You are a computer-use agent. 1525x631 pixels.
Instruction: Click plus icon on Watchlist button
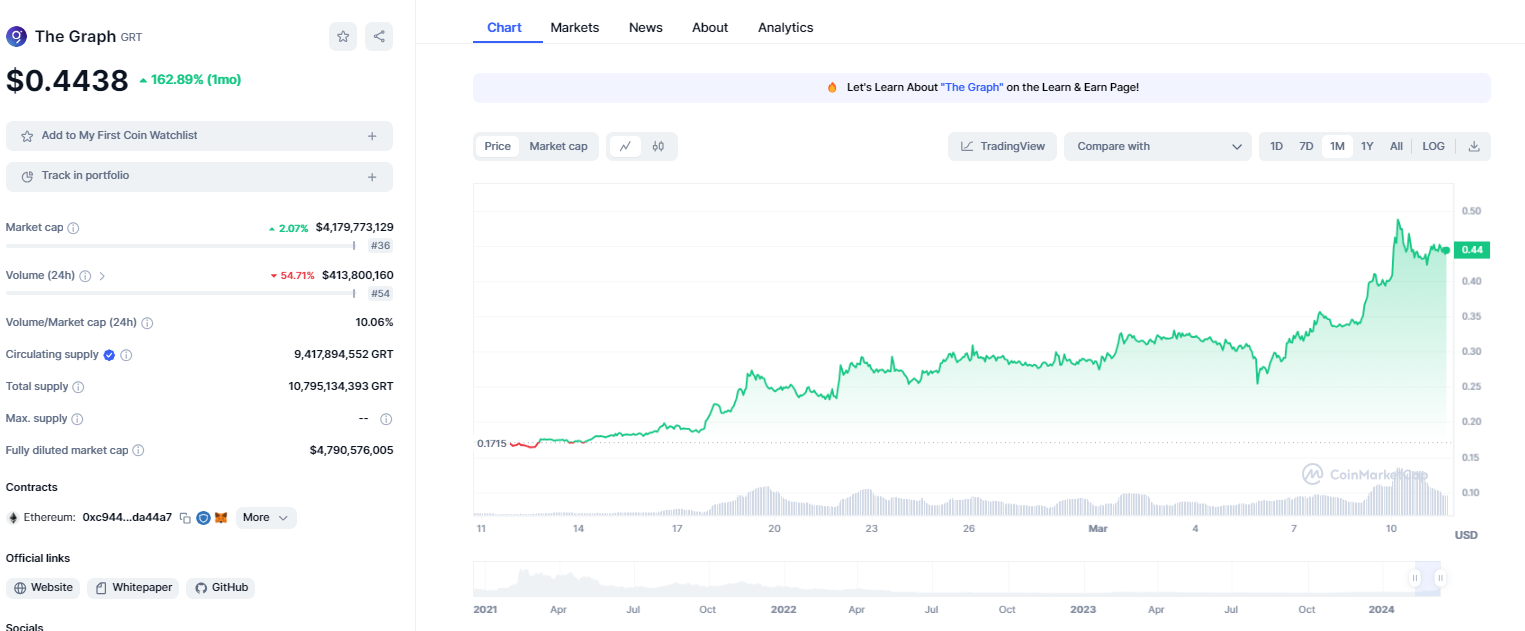point(372,136)
